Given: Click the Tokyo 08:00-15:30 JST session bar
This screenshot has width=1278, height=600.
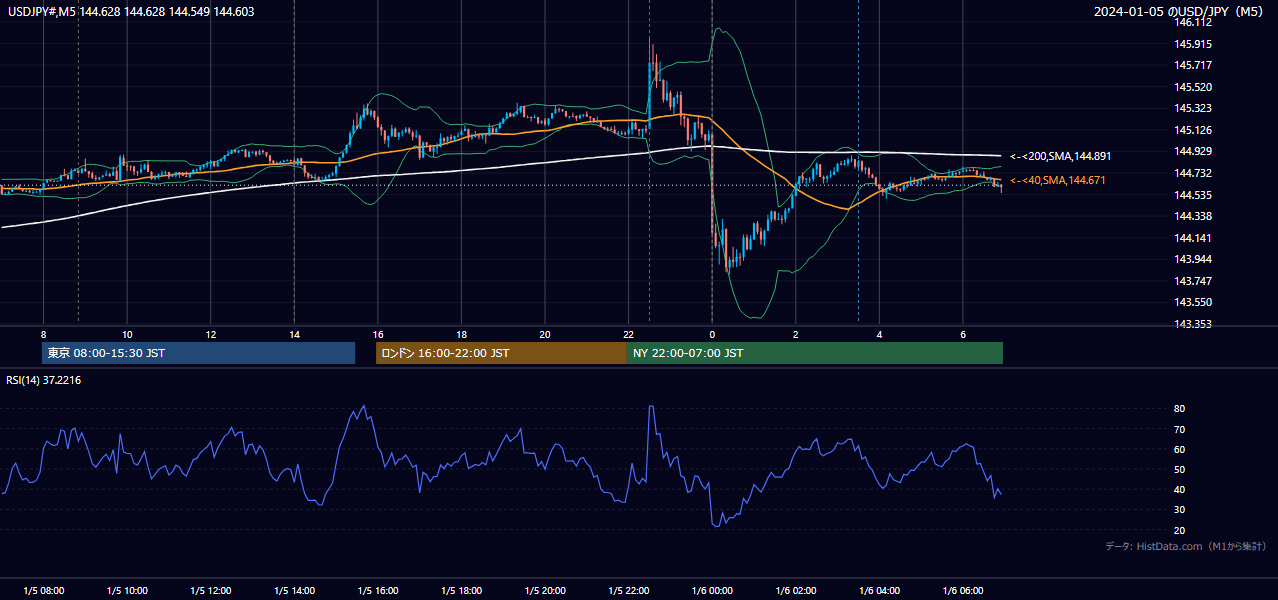Looking at the screenshot, I should tap(198, 353).
